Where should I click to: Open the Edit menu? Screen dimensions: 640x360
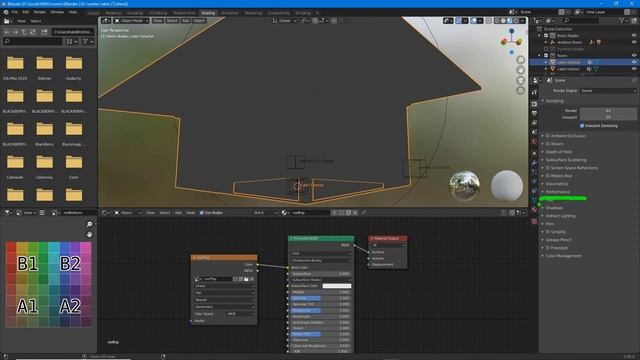pyautogui.click(x=26, y=12)
